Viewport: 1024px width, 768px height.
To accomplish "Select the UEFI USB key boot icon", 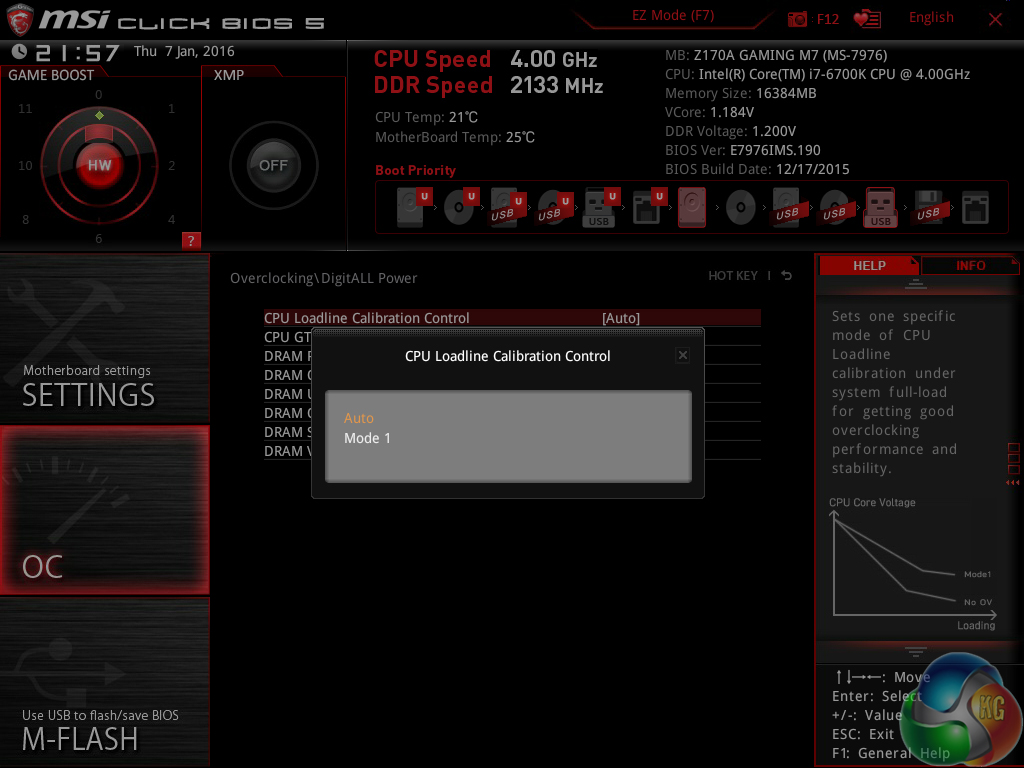I will (600, 207).
